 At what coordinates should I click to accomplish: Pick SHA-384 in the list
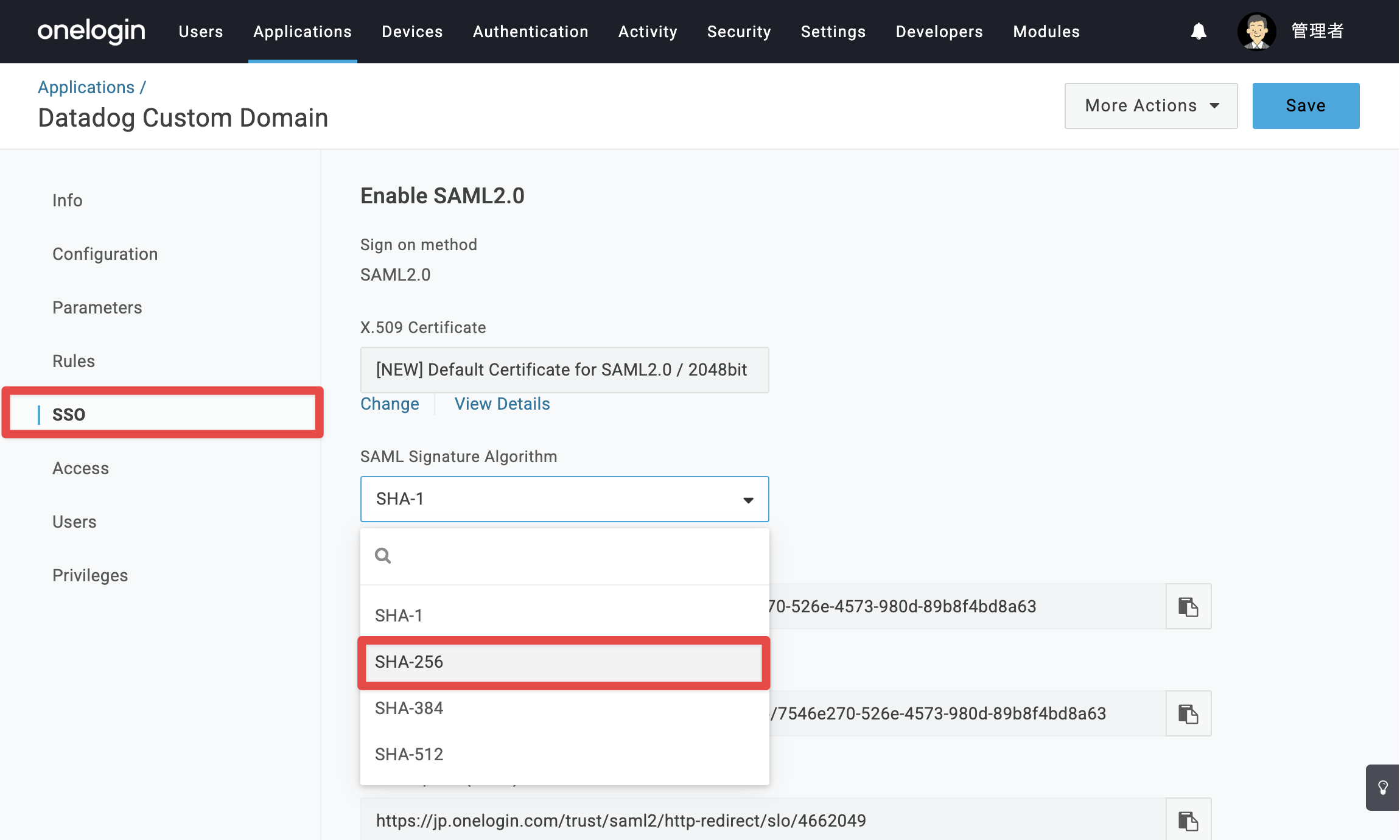565,709
